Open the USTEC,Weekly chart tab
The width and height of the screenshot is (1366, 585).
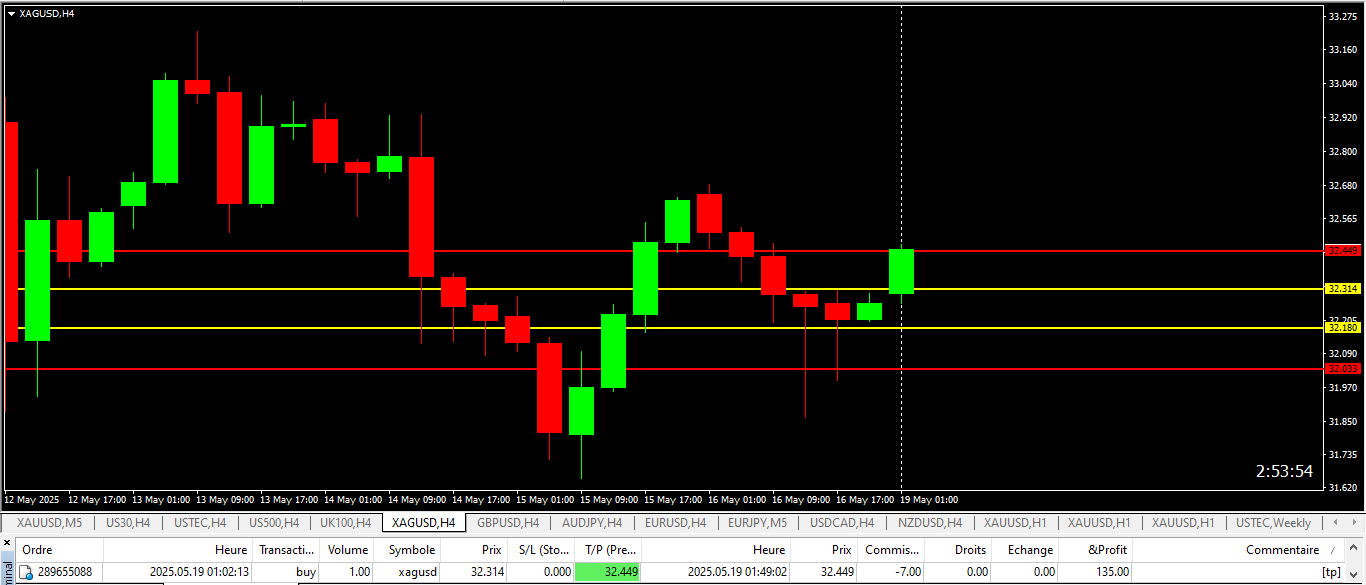point(1274,522)
